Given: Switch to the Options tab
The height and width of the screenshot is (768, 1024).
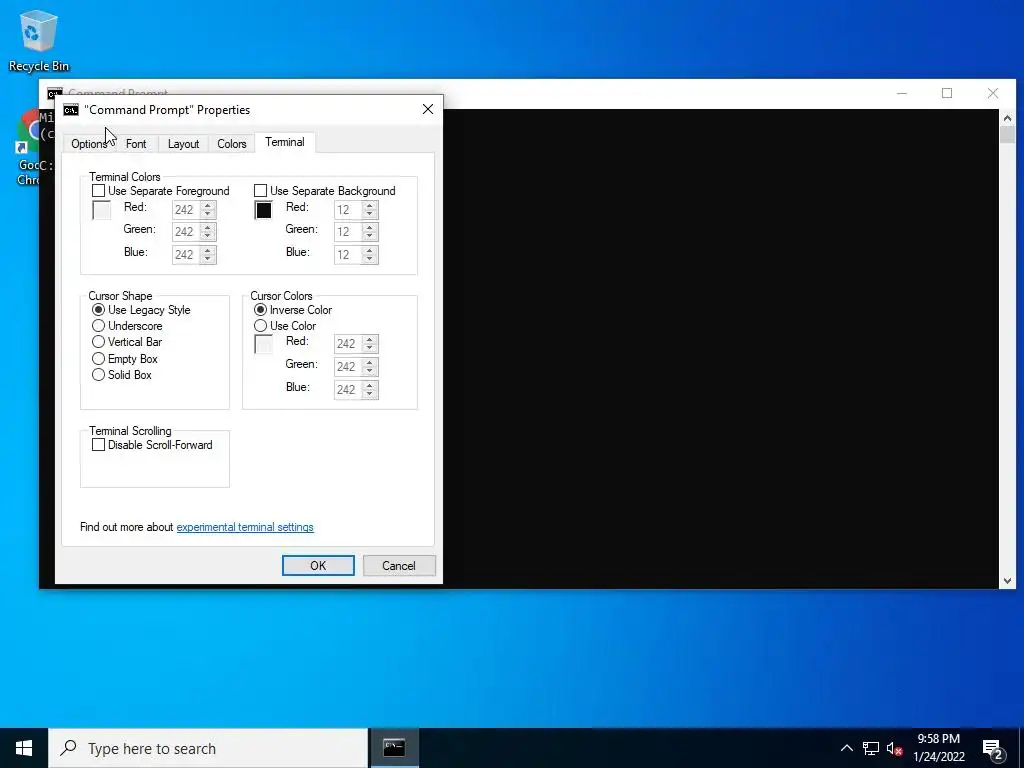Looking at the screenshot, I should 89,144.
